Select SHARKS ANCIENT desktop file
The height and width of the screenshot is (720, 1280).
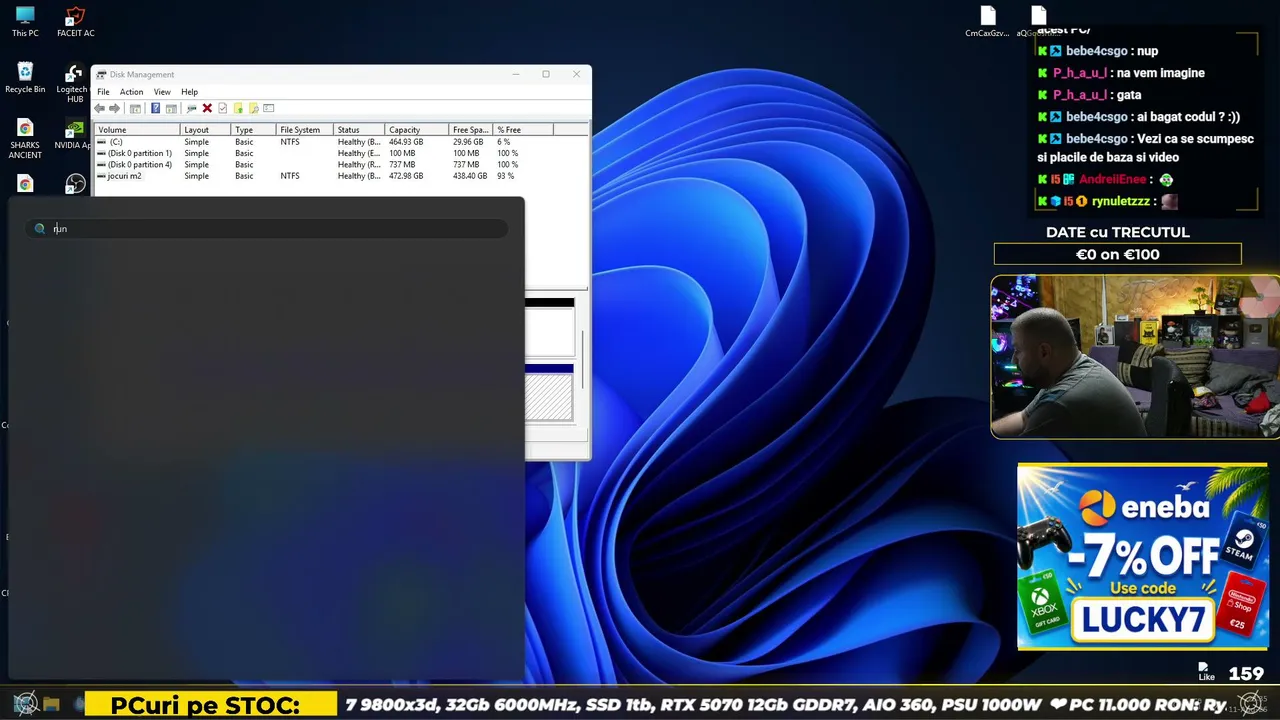coord(25,139)
